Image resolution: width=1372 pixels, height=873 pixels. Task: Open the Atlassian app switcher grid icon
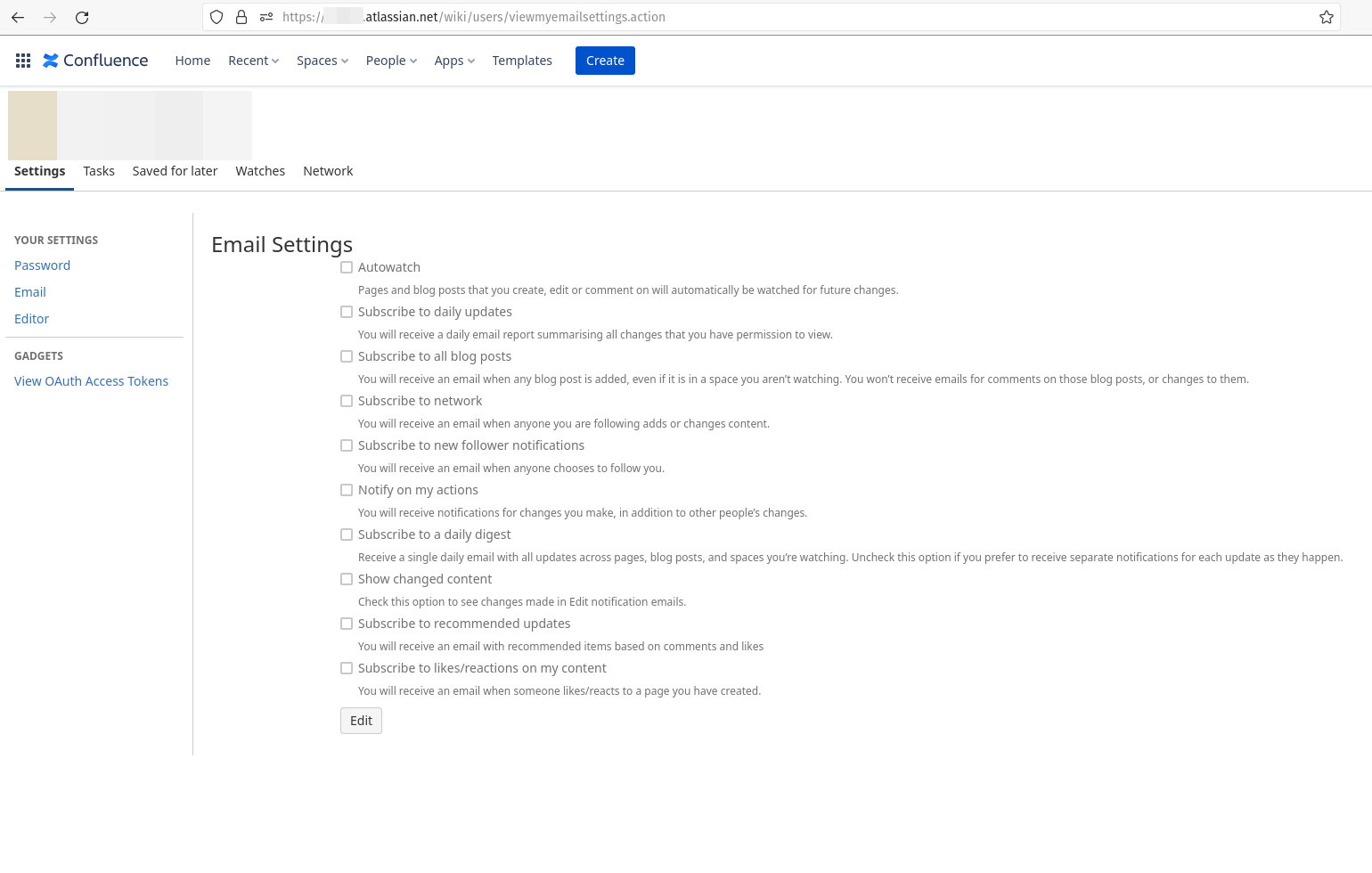[22, 60]
